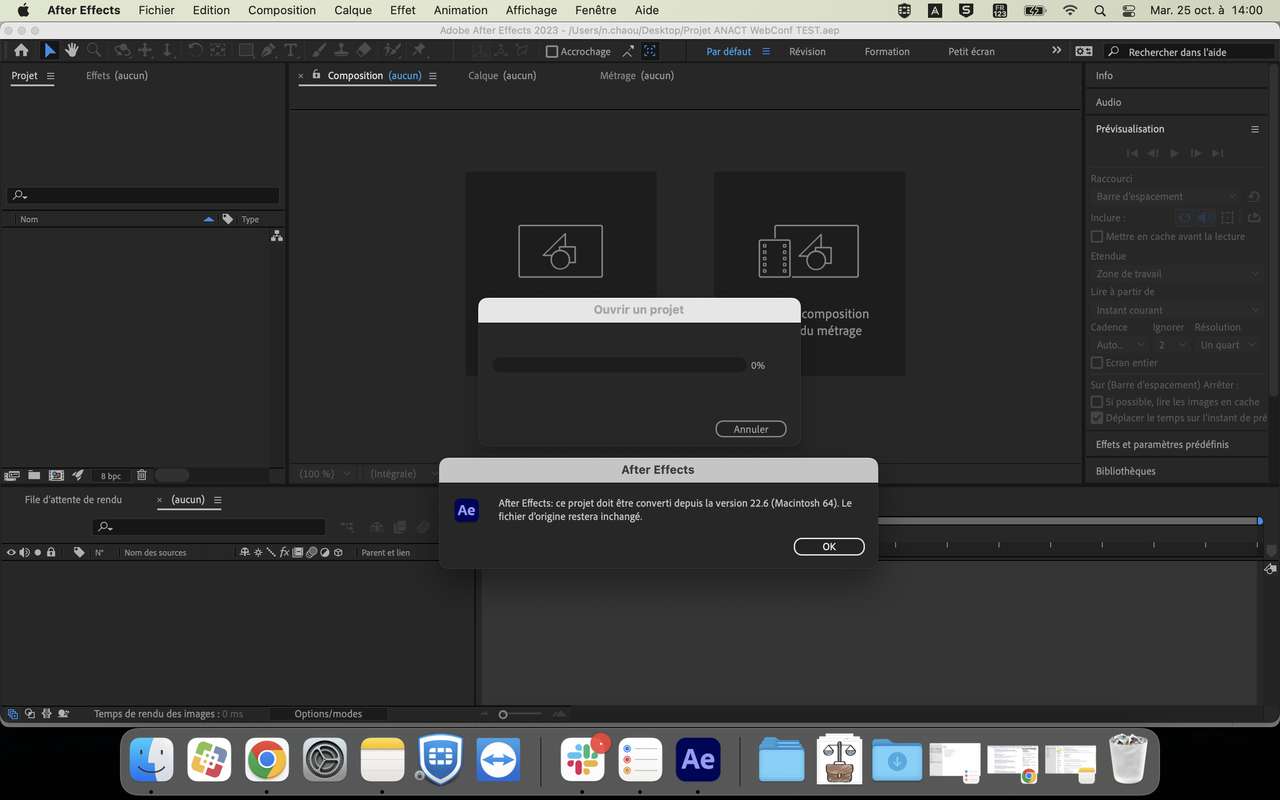Open the (Intégrale) resolution dropdown
Screen dimensions: 1280x800
[x=402, y=474]
